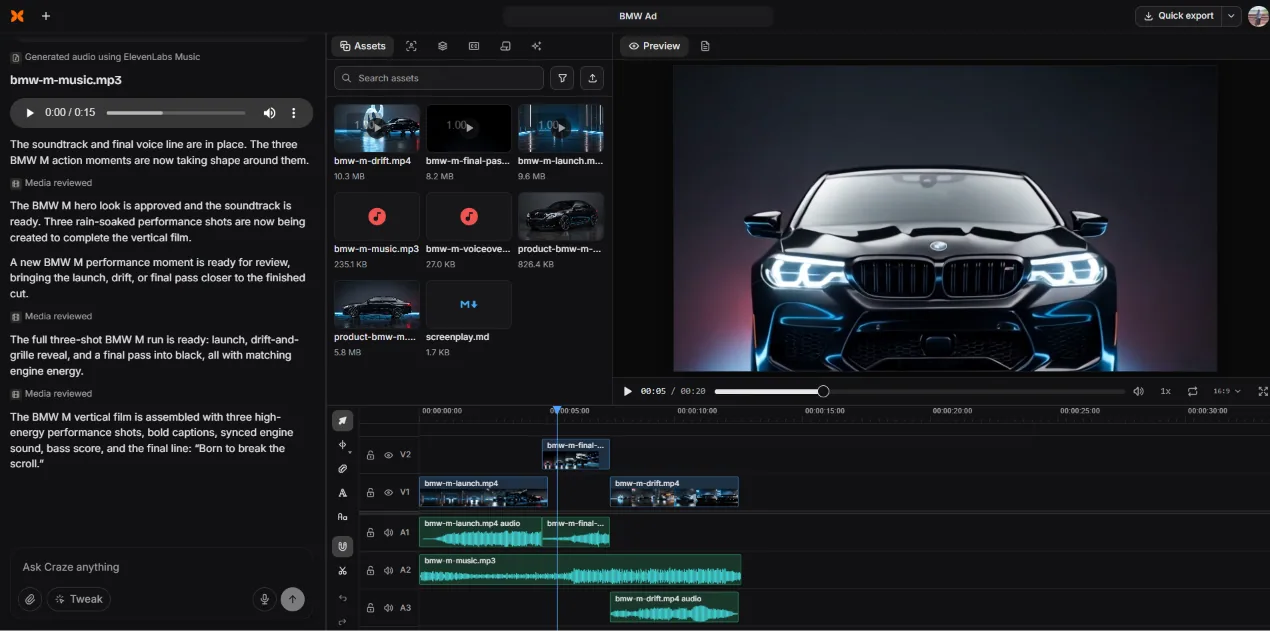
Task: Open the scan-frame panel icon next to Assets
Action: pyautogui.click(x=411, y=46)
